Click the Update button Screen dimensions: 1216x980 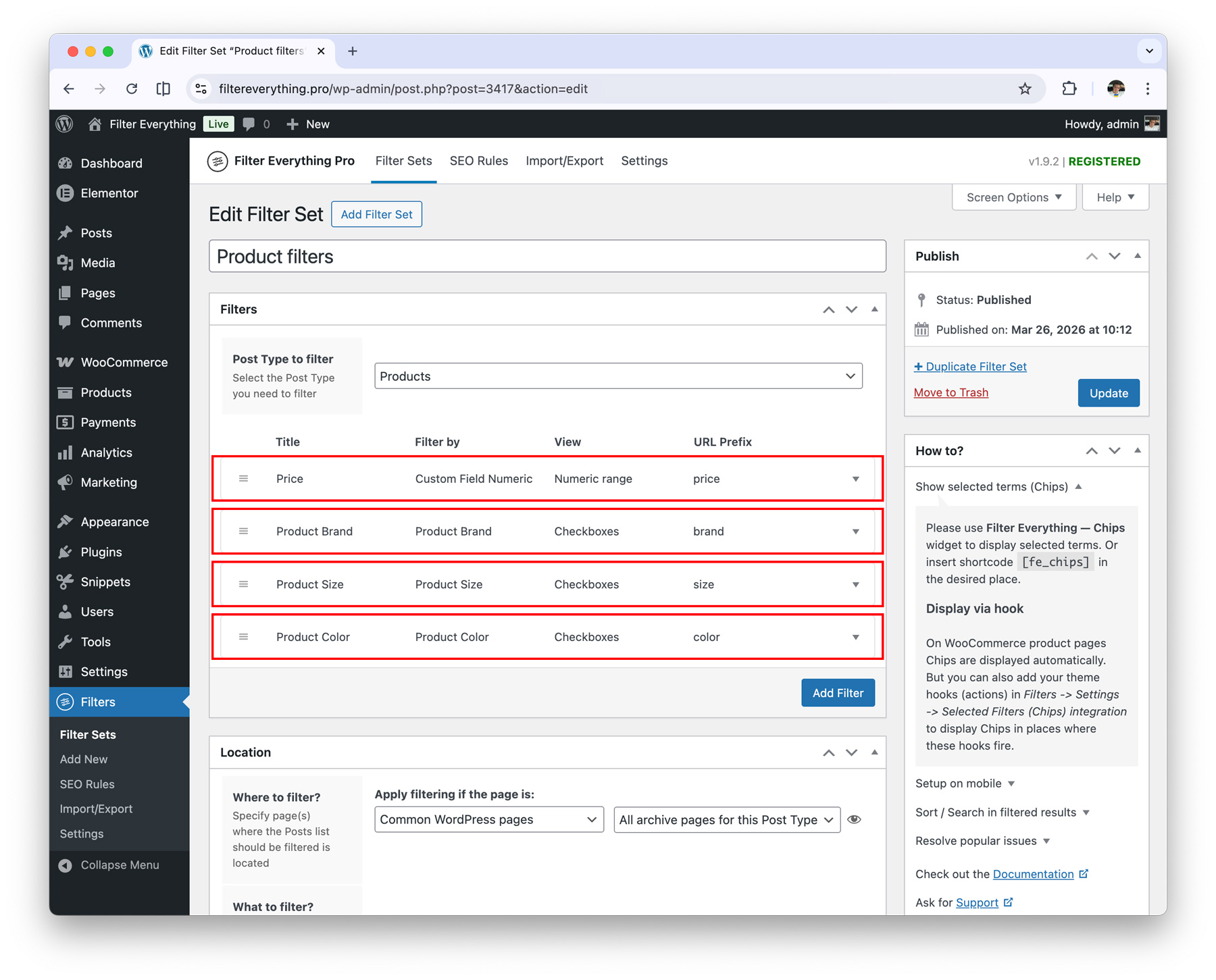click(1108, 393)
